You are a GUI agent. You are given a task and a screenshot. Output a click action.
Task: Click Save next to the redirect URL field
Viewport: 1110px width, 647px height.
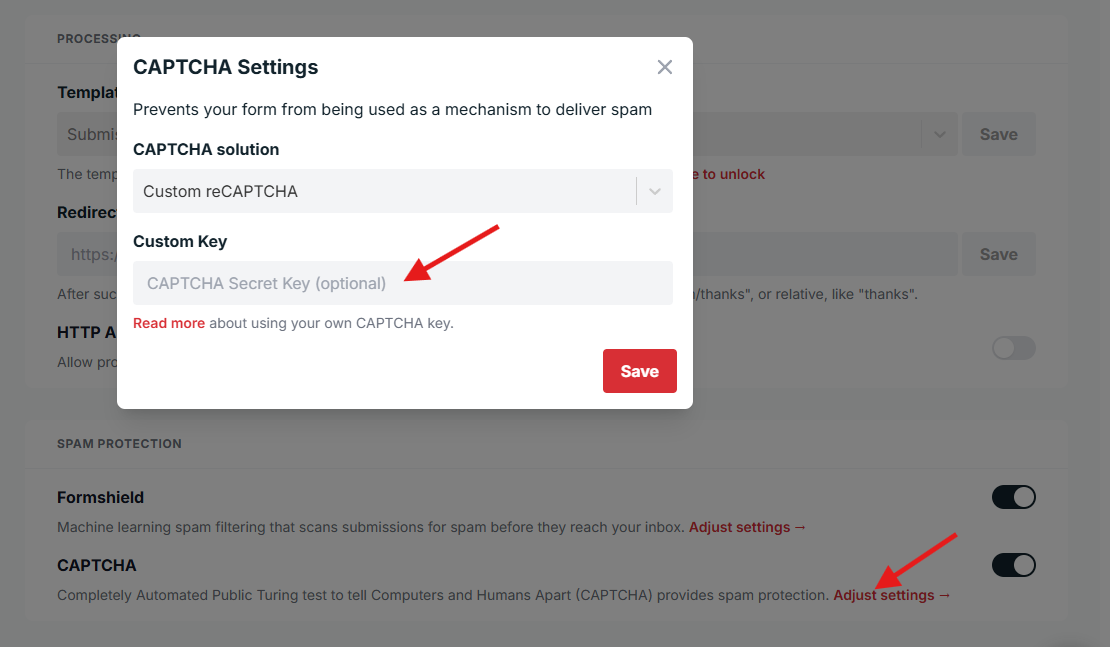(998, 253)
